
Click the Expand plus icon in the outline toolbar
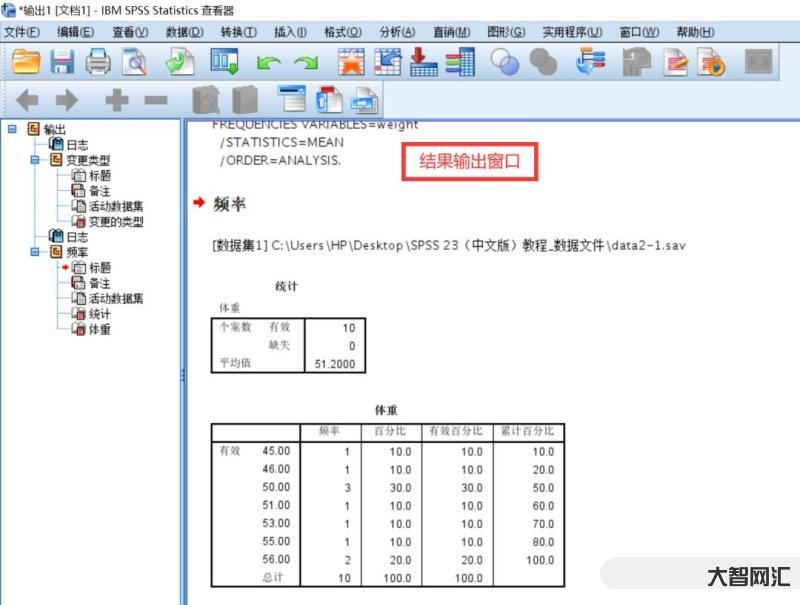(117, 100)
